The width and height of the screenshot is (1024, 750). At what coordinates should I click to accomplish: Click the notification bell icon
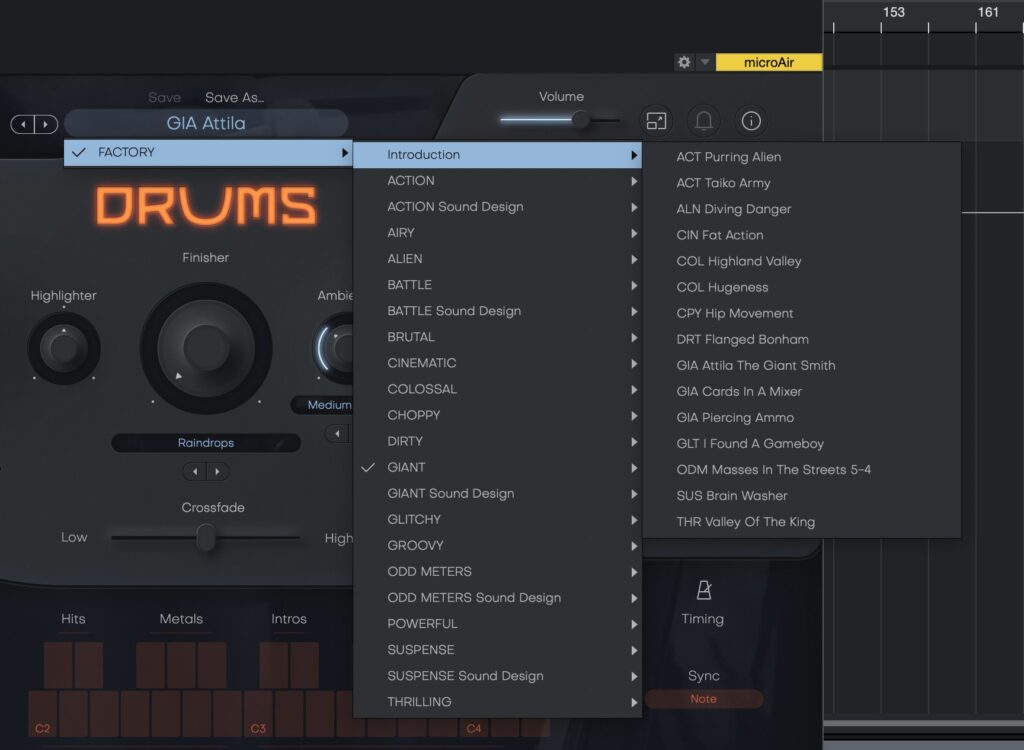pos(704,121)
